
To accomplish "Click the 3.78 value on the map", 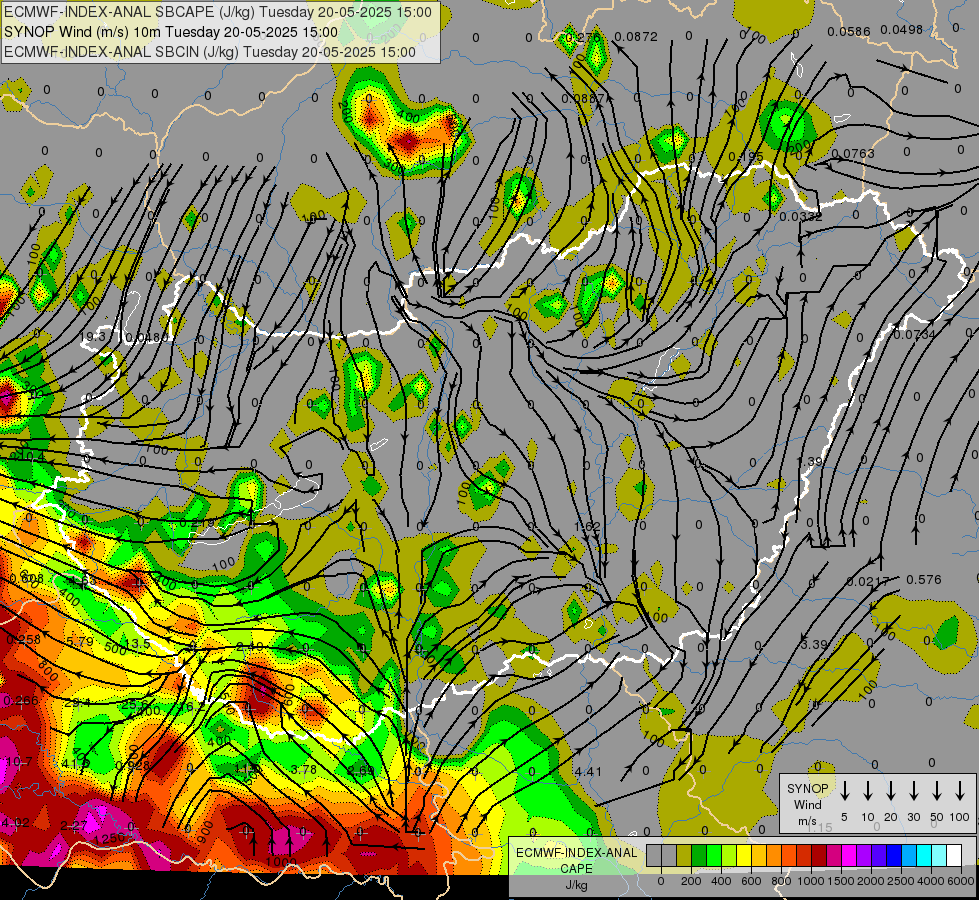I will (304, 769).
